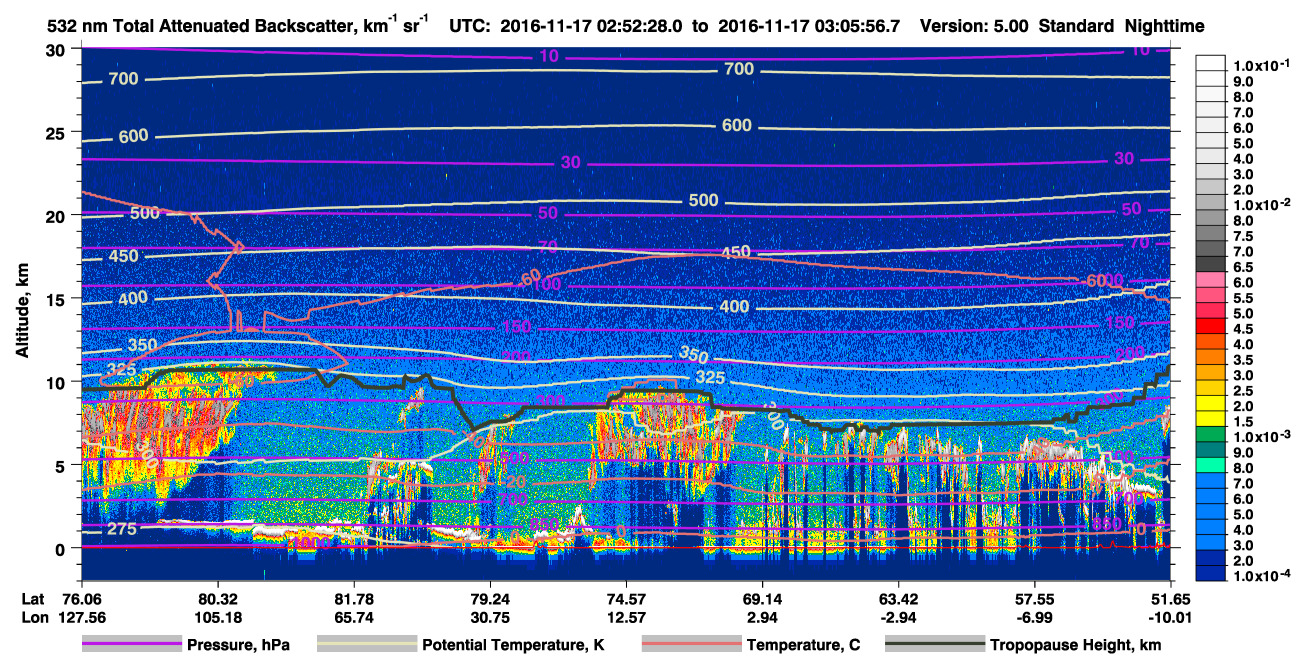Select longitude value 30.75

click(489, 617)
